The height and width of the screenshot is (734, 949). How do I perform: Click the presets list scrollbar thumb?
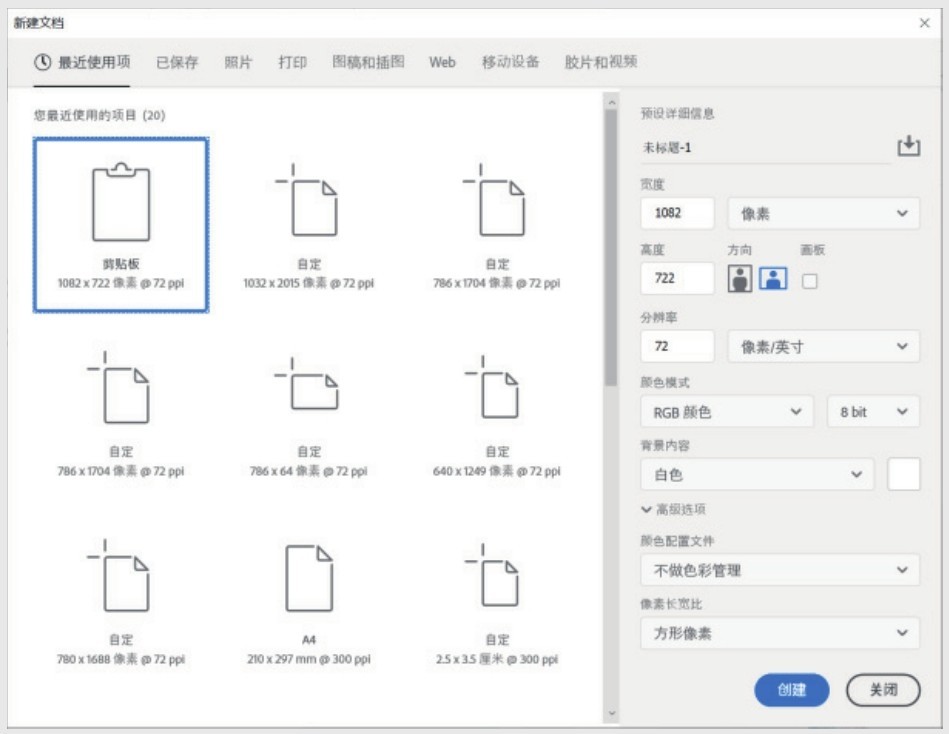[611, 248]
